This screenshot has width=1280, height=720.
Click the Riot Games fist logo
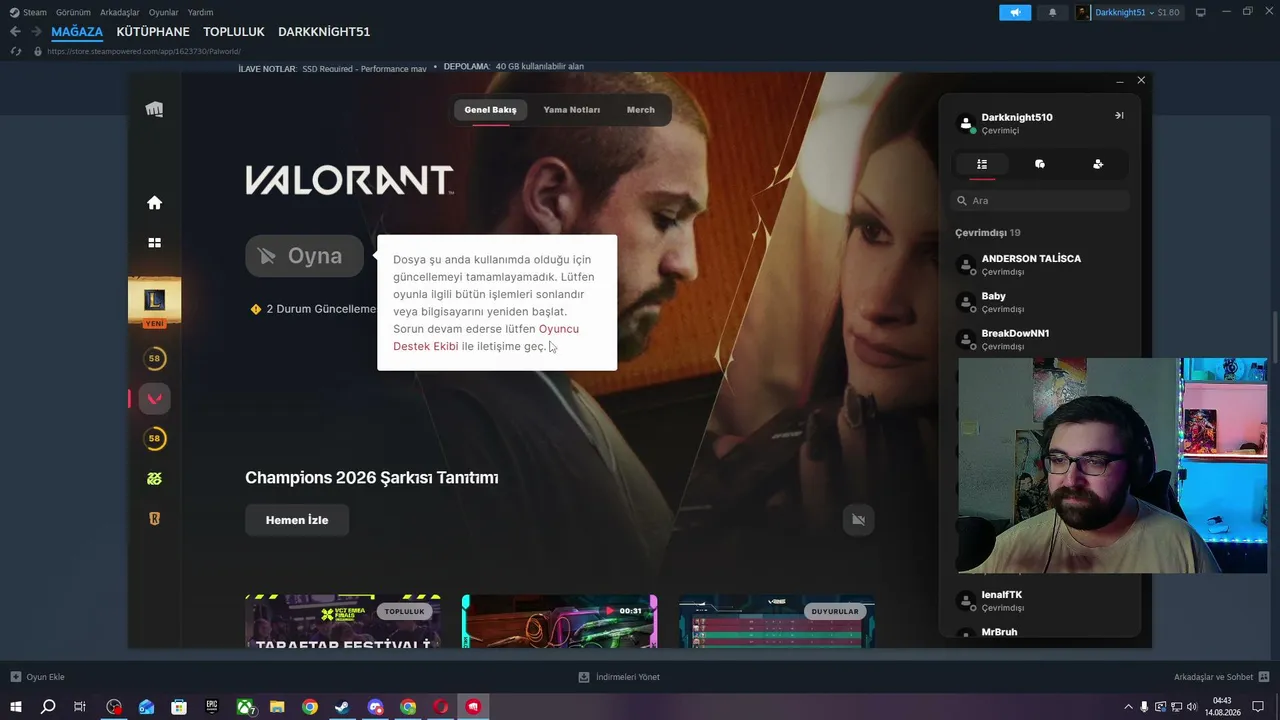pyautogui.click(x=154, y=109)
